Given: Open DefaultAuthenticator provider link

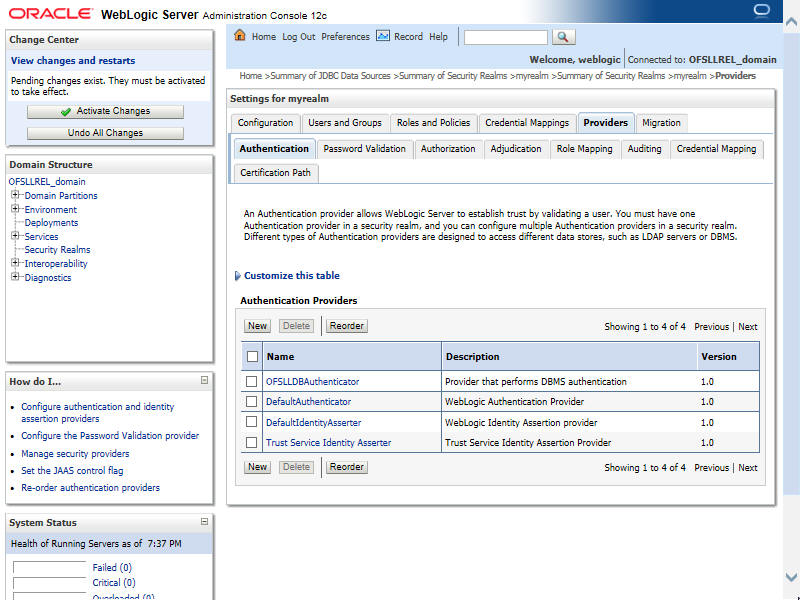Looking at the screenshot, I should coord(308,402).
